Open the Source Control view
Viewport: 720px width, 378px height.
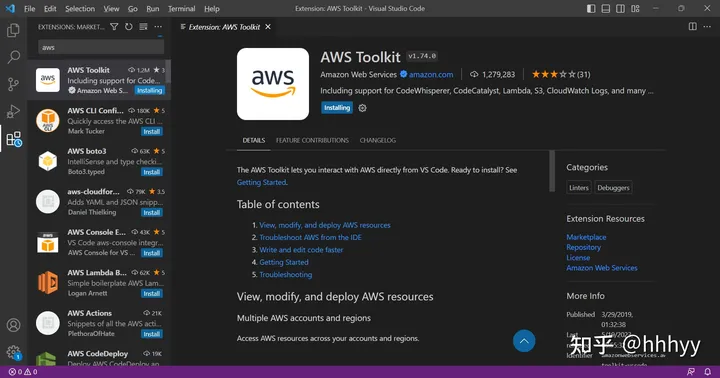(13, 84)
